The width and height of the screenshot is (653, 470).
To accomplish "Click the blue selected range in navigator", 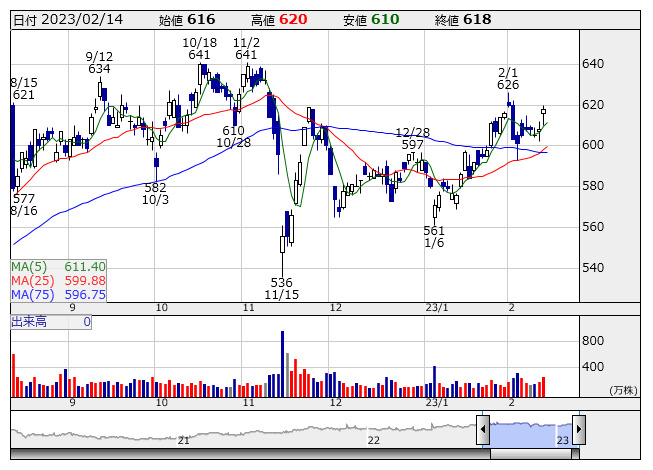I will (531, 435).
